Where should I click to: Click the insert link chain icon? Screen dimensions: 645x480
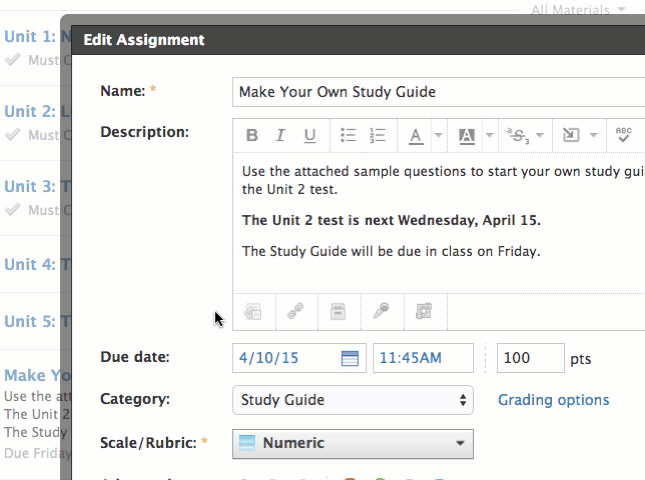(x=296, y=312)
